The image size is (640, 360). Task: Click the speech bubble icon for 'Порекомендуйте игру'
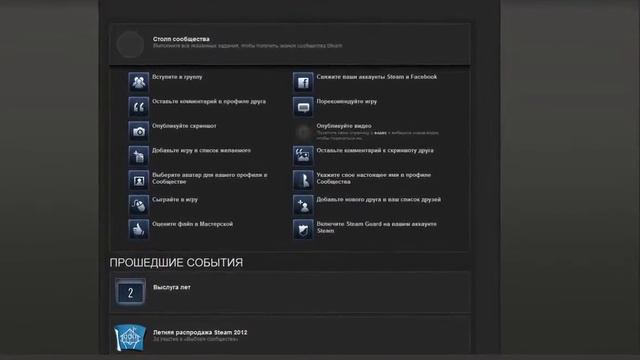coord(303,107)
